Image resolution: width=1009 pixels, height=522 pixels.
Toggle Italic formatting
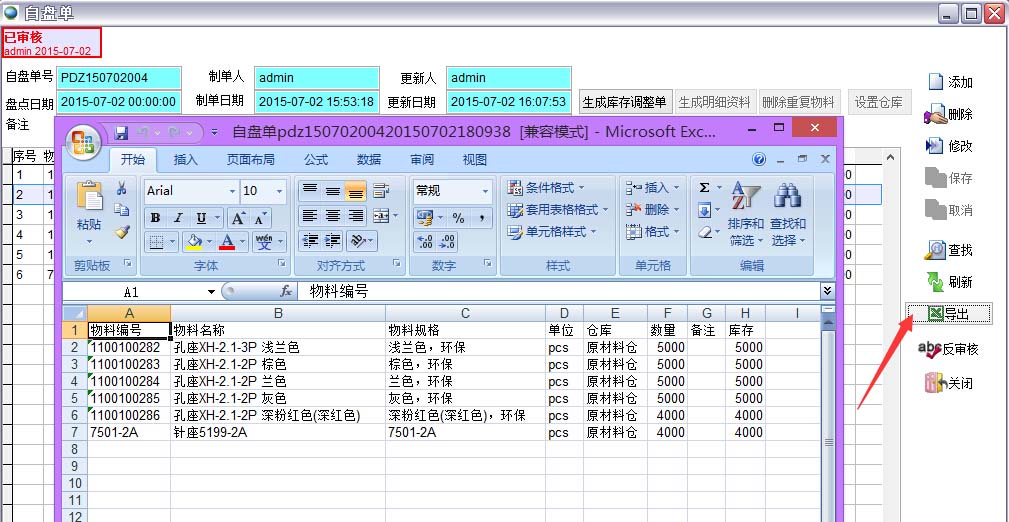click(179, 218)
